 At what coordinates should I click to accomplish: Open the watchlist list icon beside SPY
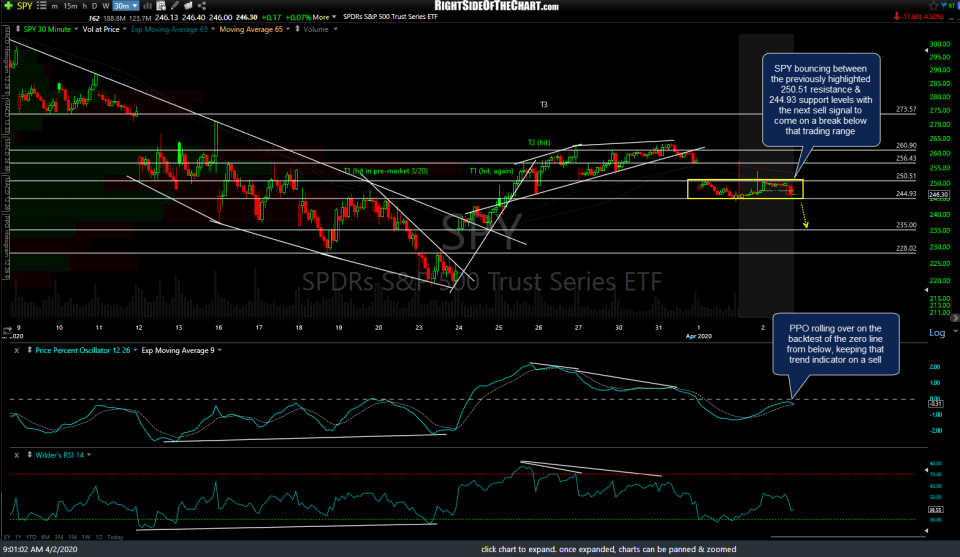[42, 6]
